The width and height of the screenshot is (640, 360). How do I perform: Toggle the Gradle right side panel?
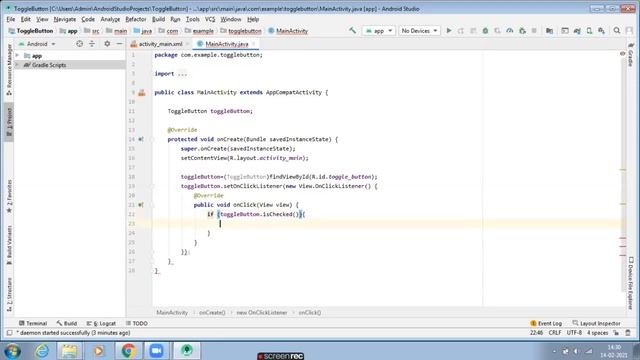pyautogui.click(x=631, y=55)
